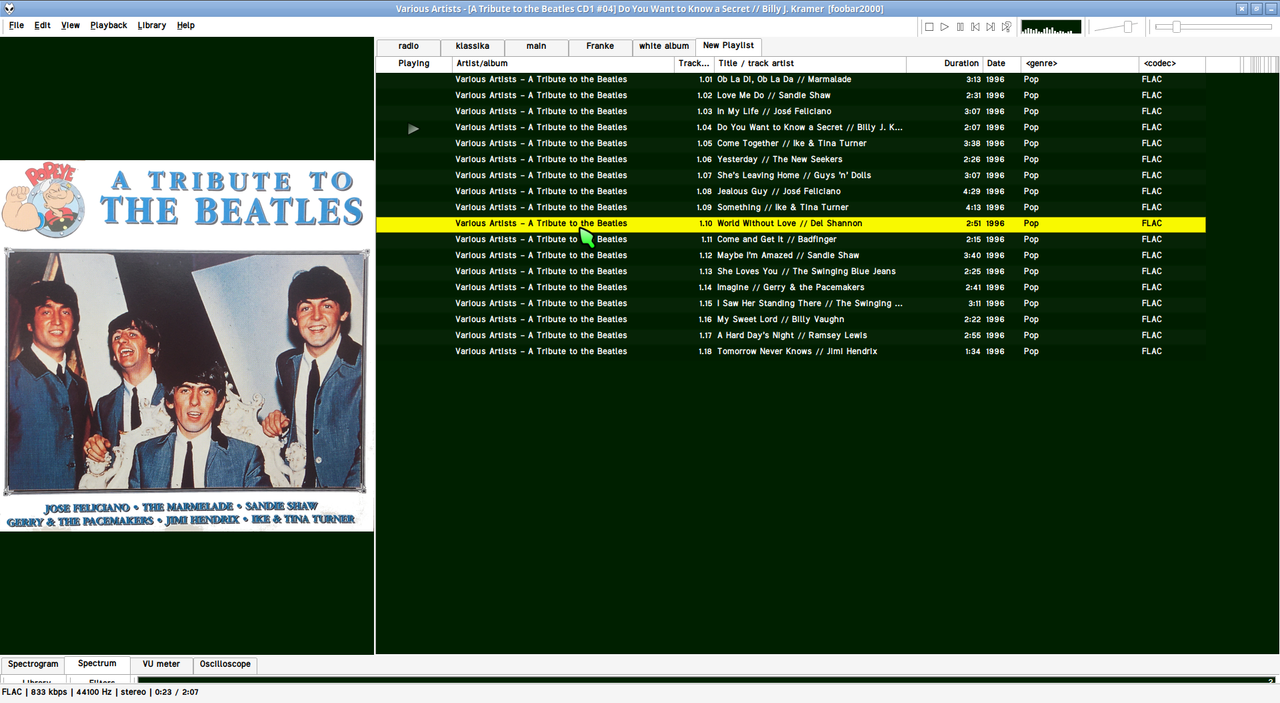The height and width of the screenshot is (703, 1280).
Task: Select A Hard Day's Night // Ramsey Lewis
Action: [791, 336]
